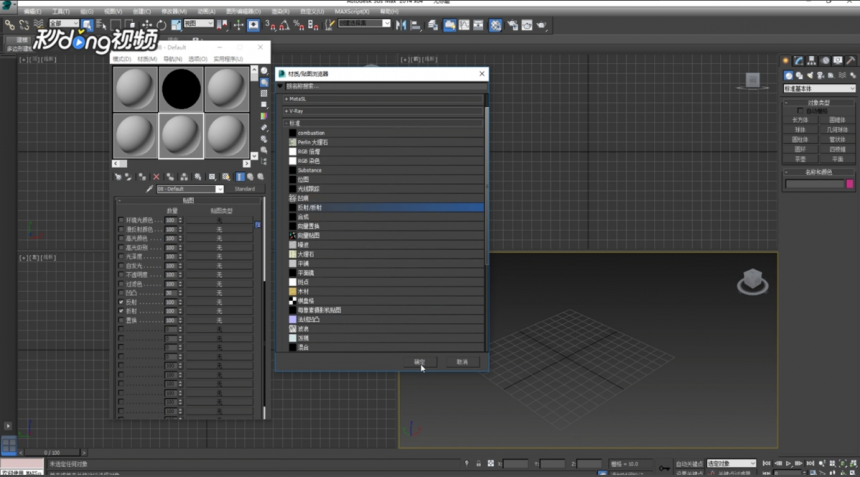Click the 取消 Cancel button
Screen dimensions: 860x477
coord(462,362)
